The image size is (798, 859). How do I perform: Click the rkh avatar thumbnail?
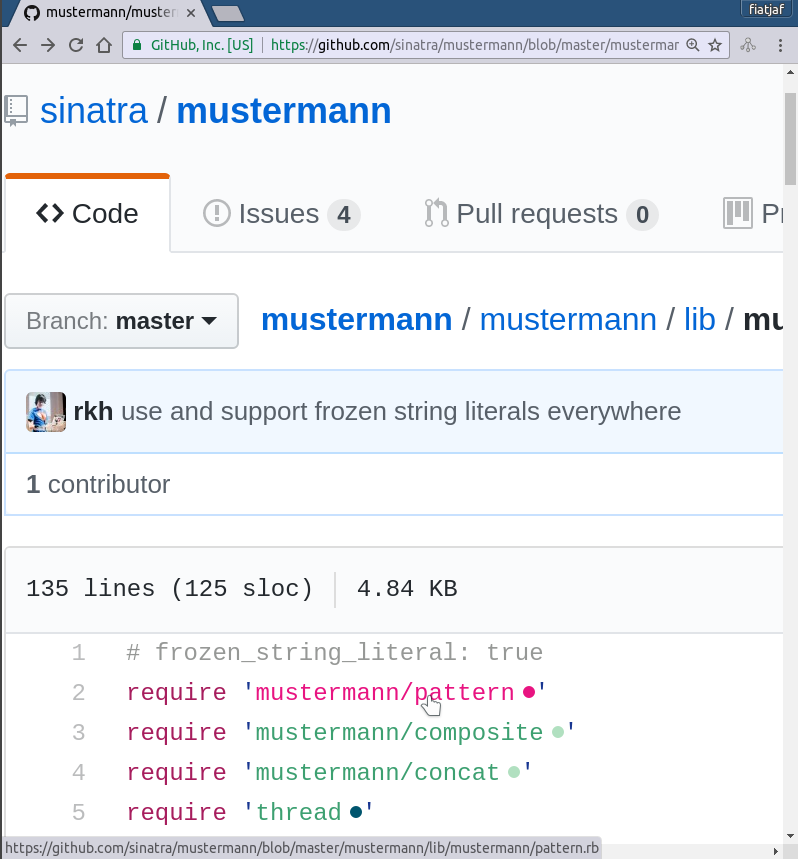[46, 412]
